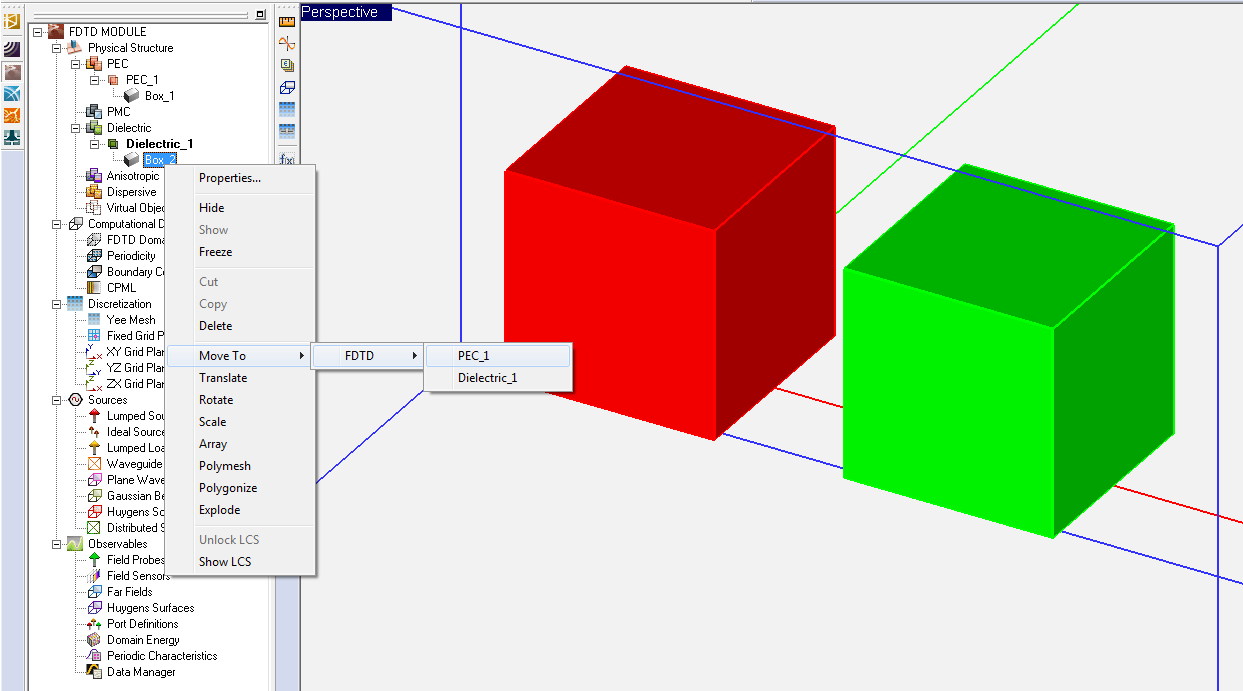1243x691 pixels.
Task: Select the Data Manager tree item
Action: tap(141, 672)
